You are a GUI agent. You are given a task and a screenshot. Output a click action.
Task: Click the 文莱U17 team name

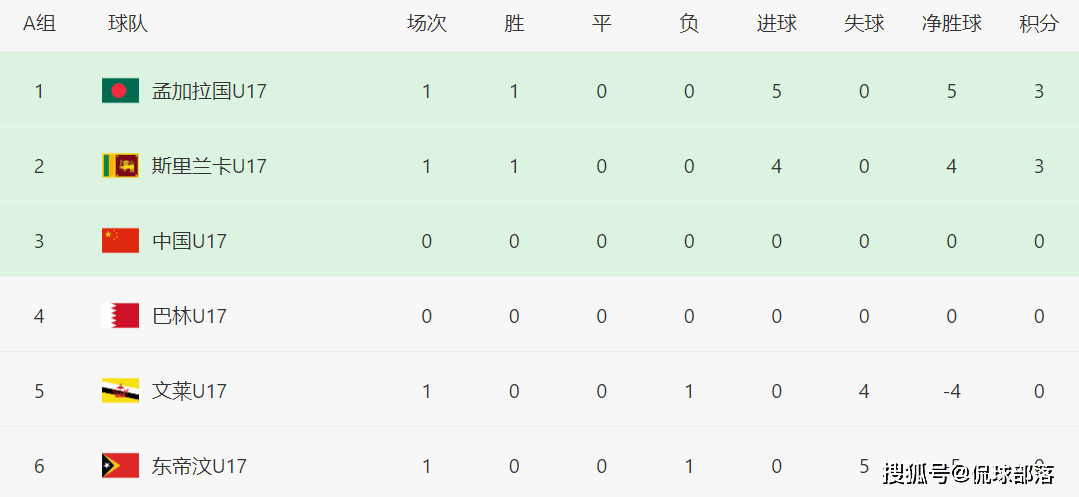189,391
